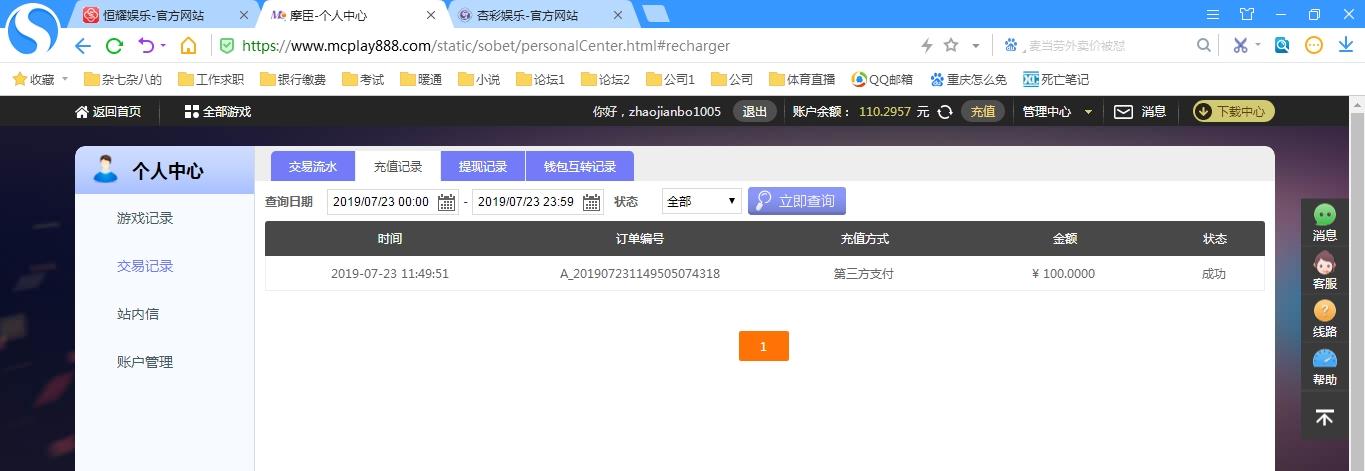
Task: Open the browser skin shirt icon
Action: [x=1246, y=14]
